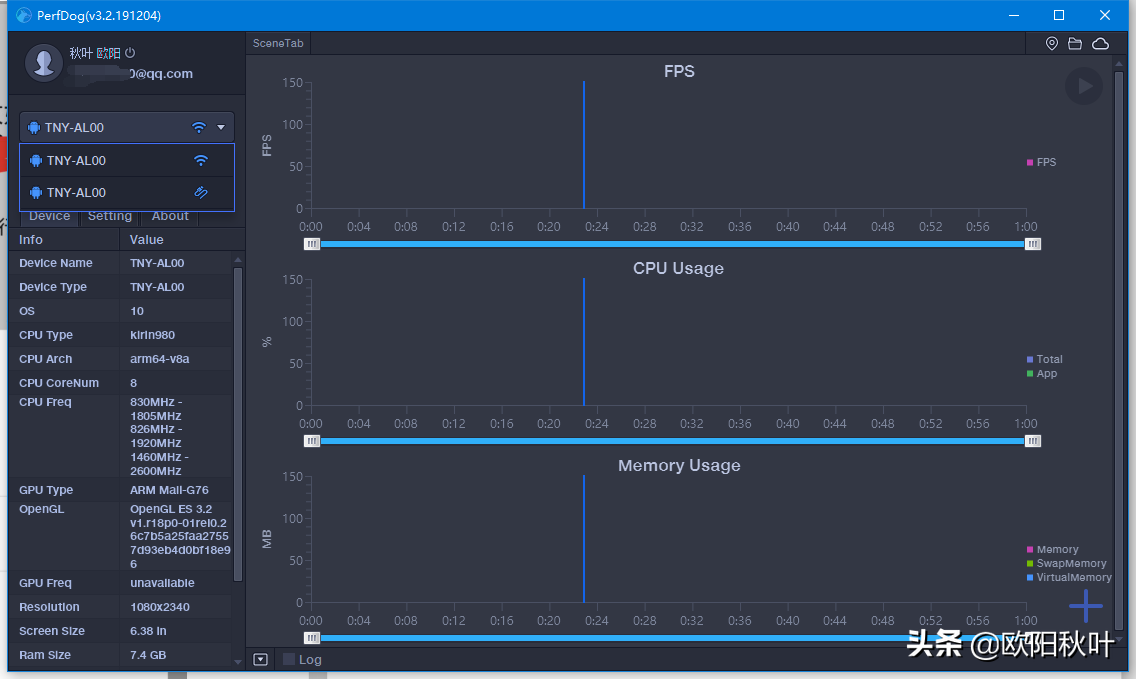Click the play/record button
Screen dimensions: 1136x679
coord(1084,86)
